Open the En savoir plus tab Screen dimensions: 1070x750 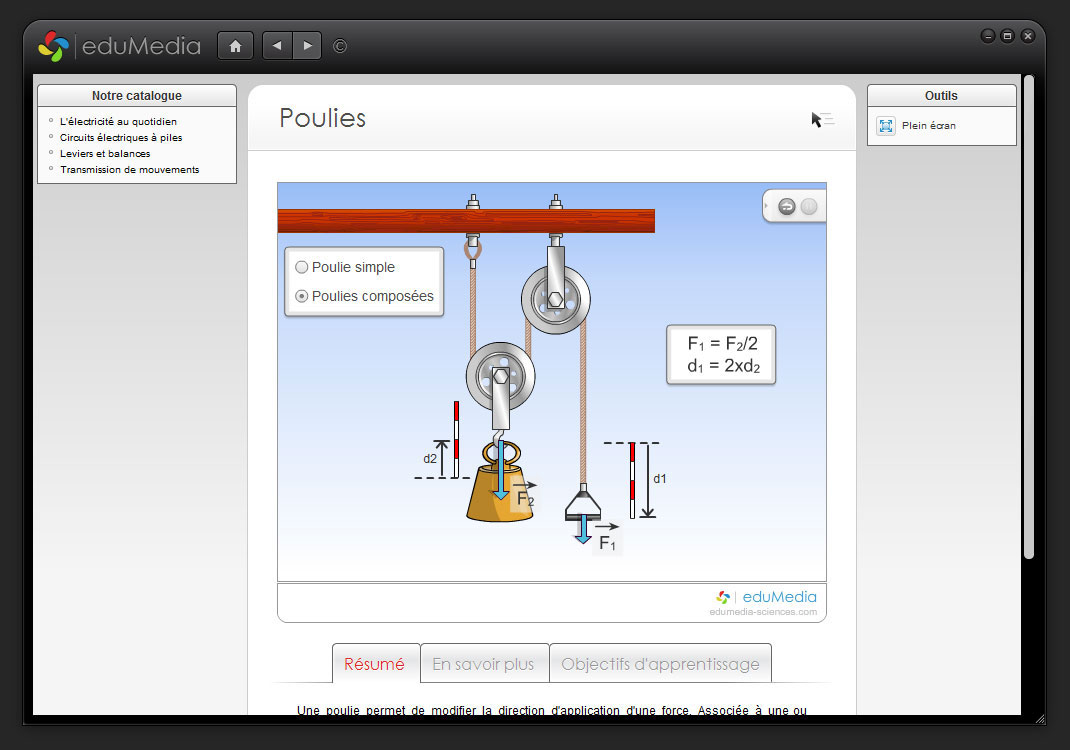484,664
